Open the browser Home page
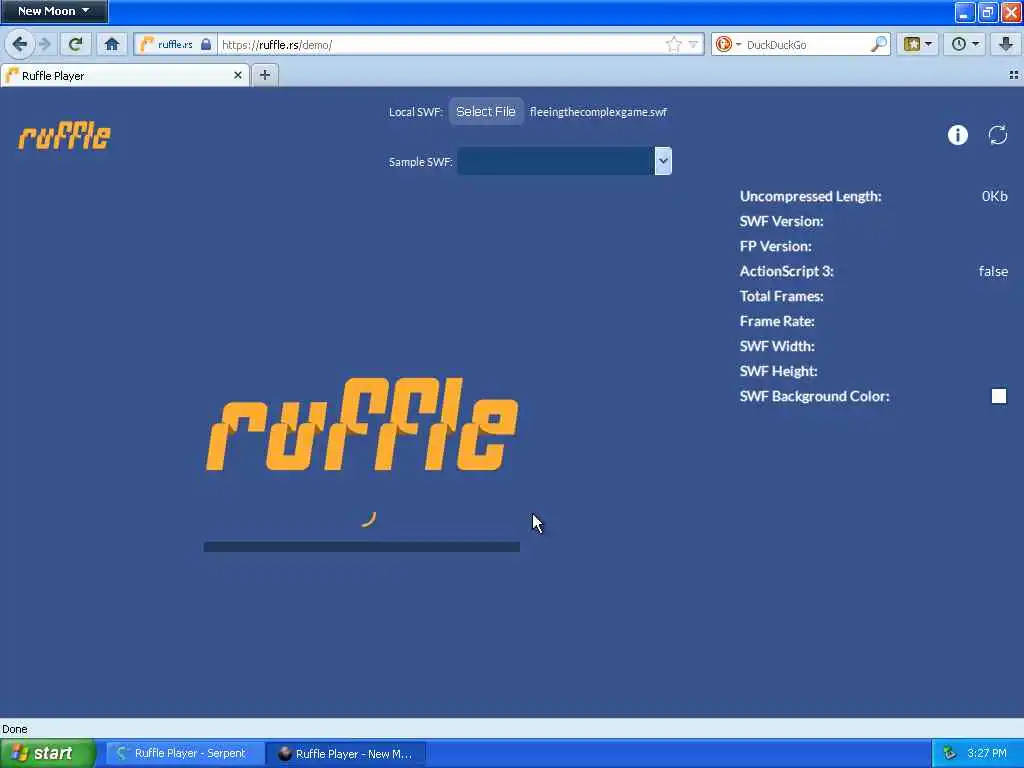The height and width of the screenshot is (768, 1024). coord(112,44)
